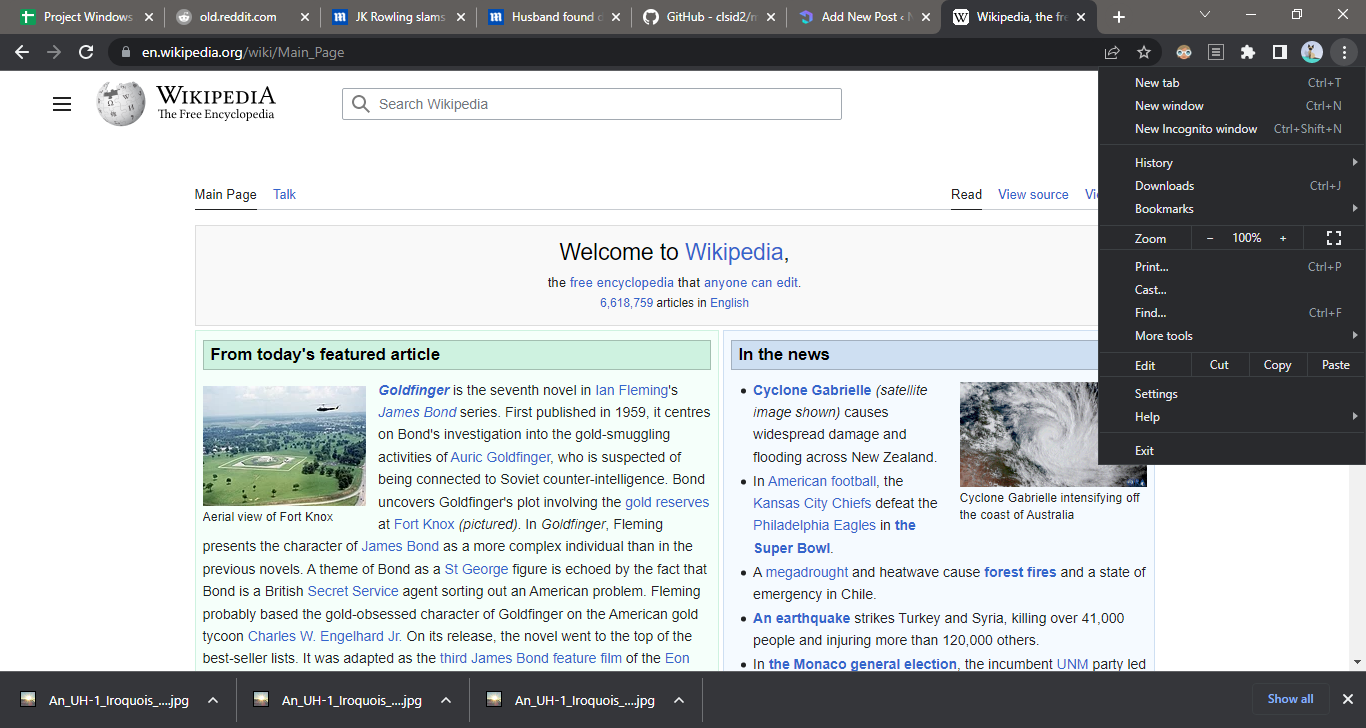Close the Project Windows tab
The width and height of the screenshot is (1366, 728).
point(148,17)
